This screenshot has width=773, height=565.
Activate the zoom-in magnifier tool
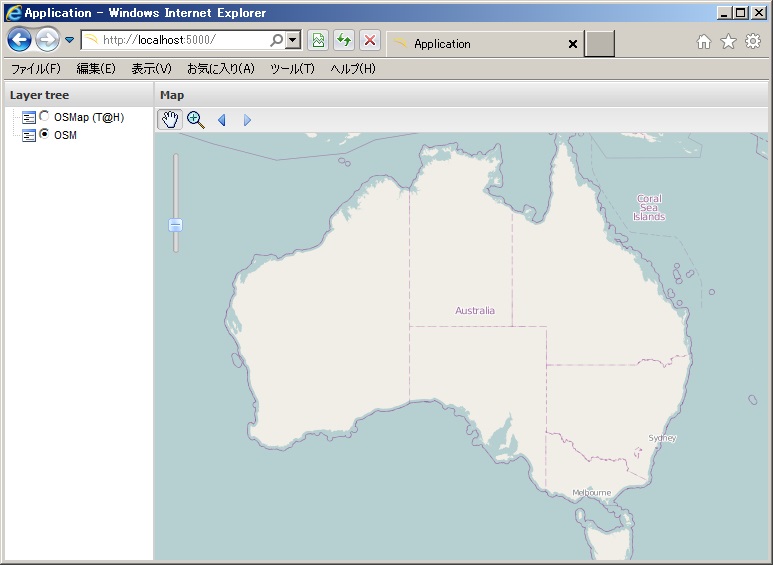pyautogui.click(x=195, y=120)
